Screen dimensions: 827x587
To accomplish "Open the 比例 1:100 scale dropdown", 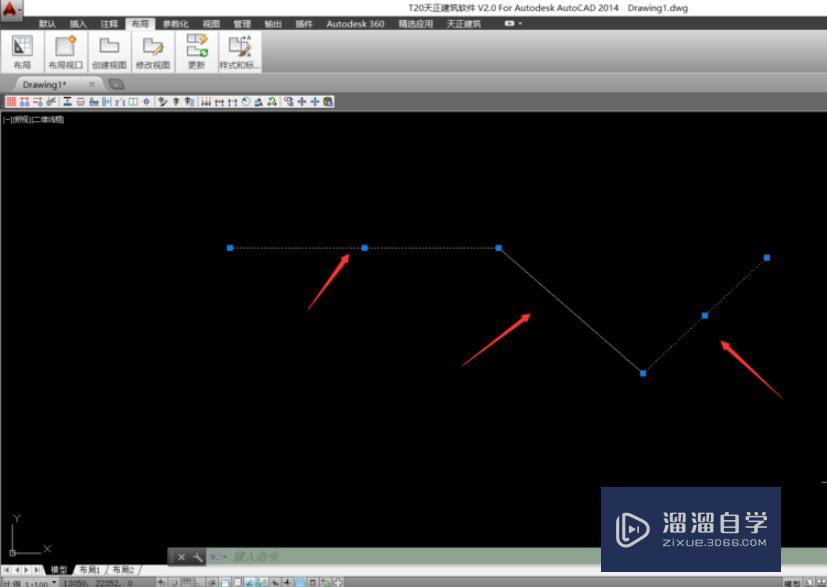I will coord(31,583).
